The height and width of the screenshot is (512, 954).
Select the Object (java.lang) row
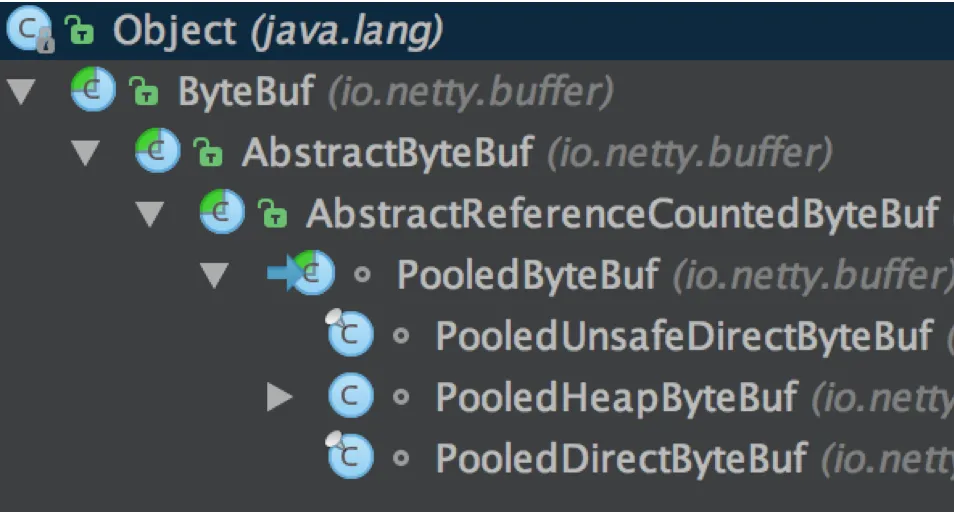click(477, 30)
